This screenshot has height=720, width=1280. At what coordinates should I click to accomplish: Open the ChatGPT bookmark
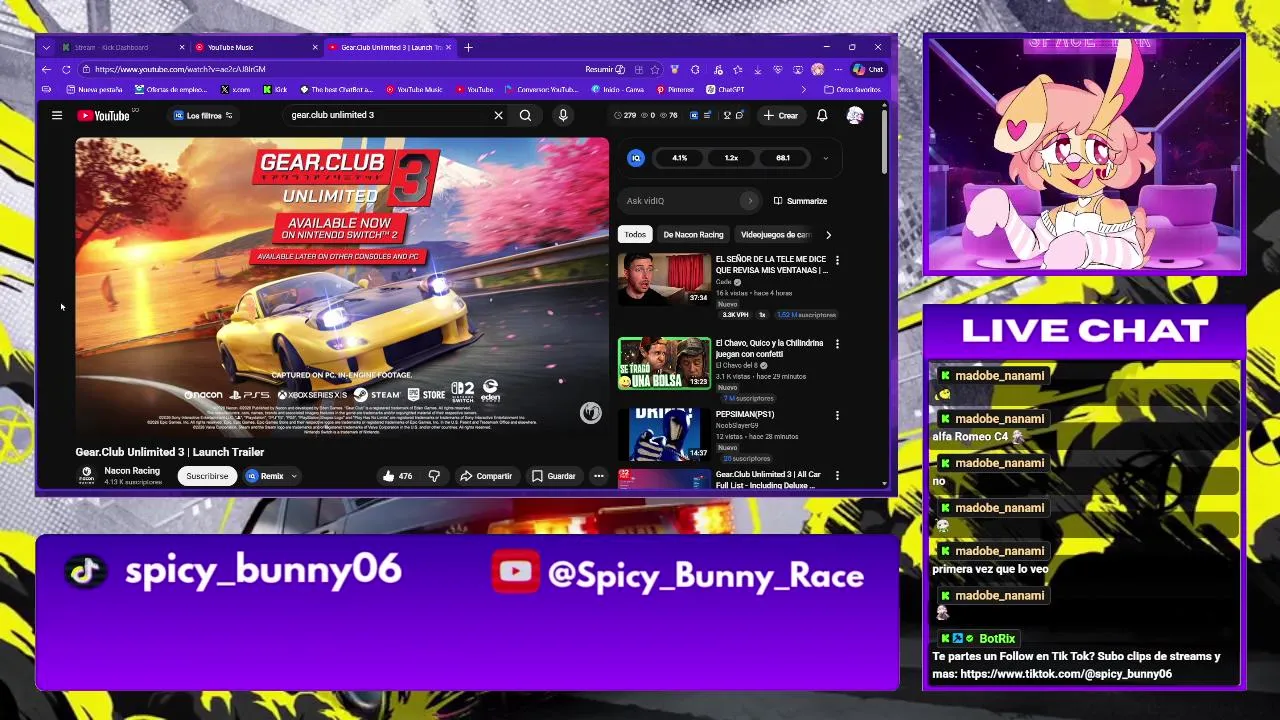(x=724, y=90)
